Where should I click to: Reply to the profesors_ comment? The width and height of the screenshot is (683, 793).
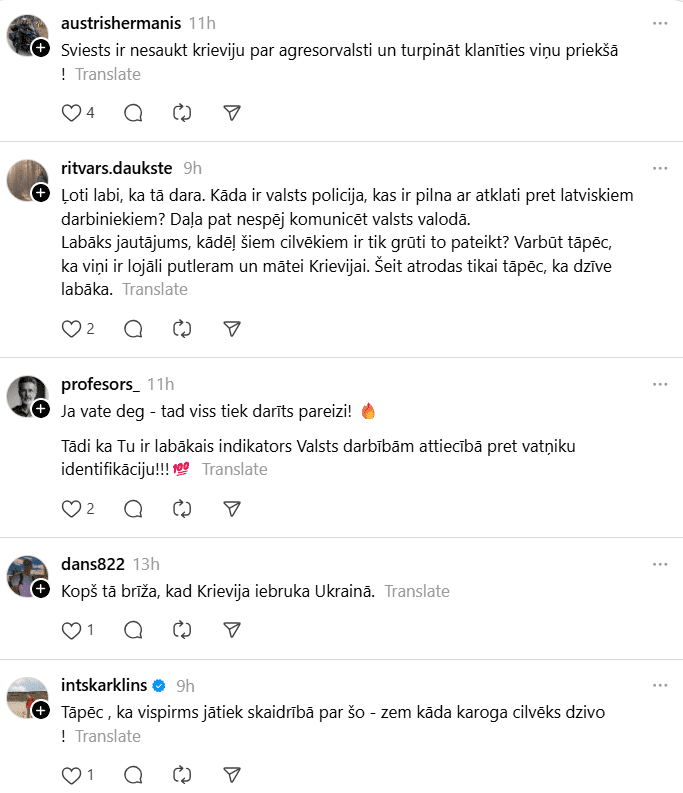click(x=132, y=508)
